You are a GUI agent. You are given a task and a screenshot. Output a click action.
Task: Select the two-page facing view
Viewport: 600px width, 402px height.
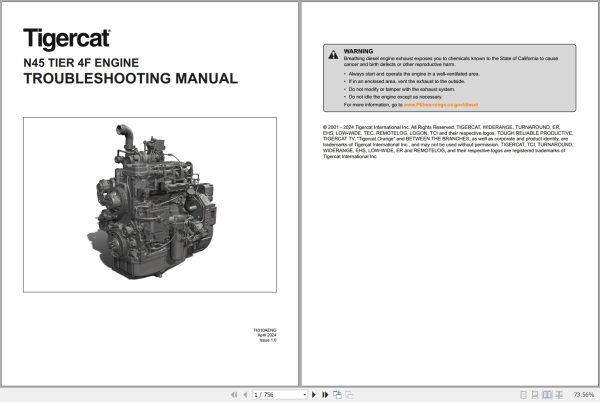[547, 394]
